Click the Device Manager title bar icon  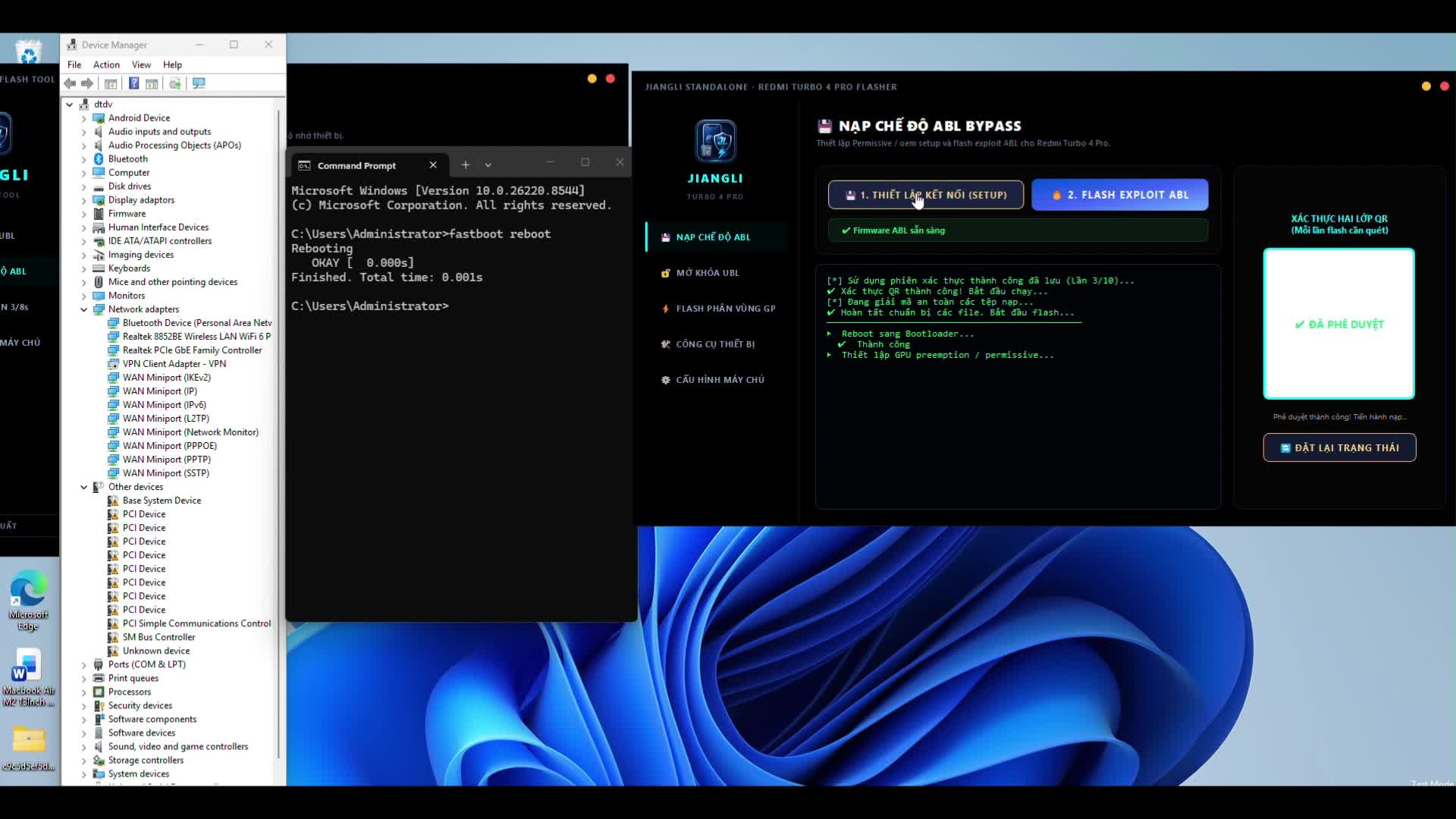[x=72, y=45]
